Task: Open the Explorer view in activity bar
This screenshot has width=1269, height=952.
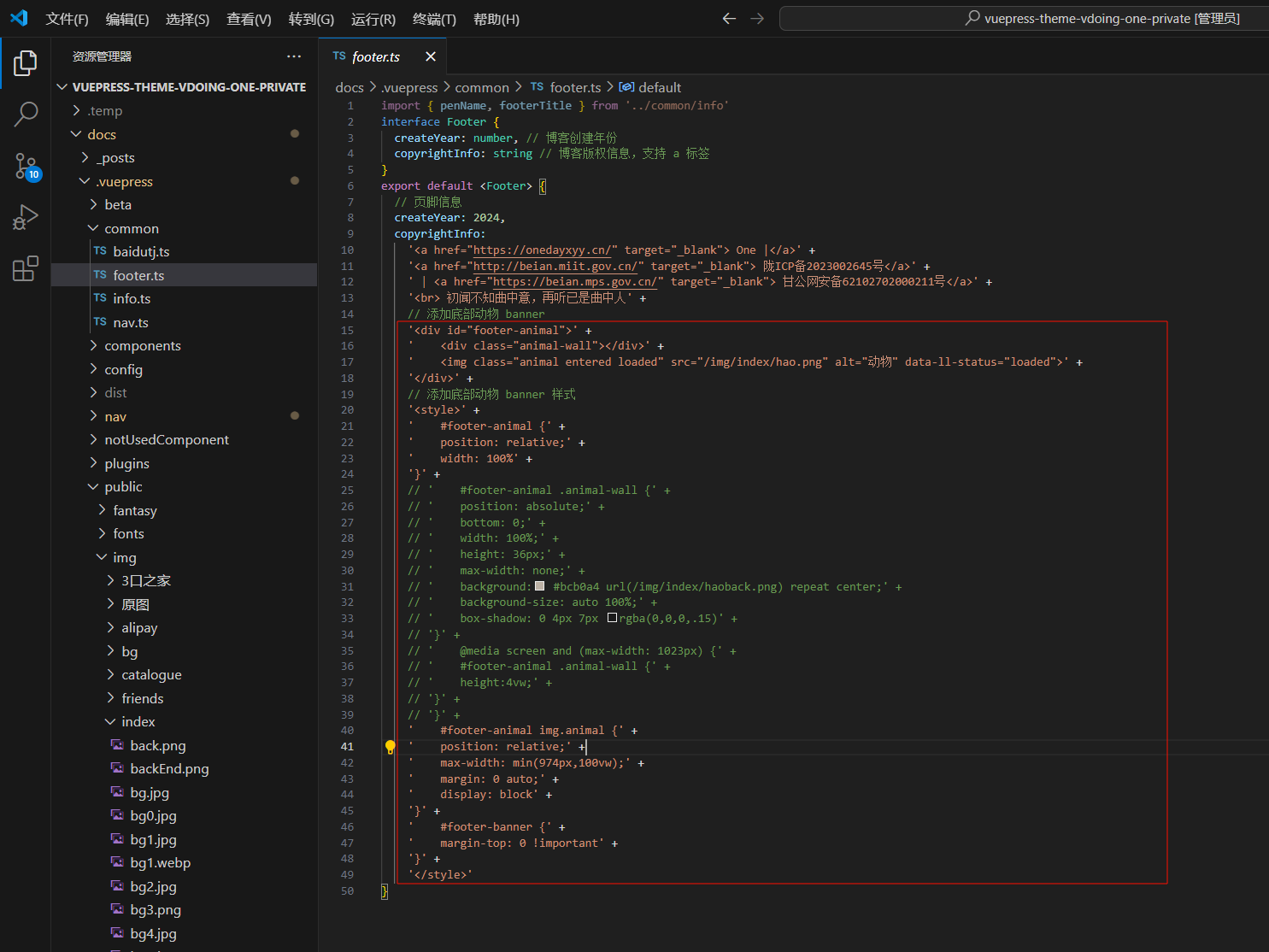Action: (26, 63)
